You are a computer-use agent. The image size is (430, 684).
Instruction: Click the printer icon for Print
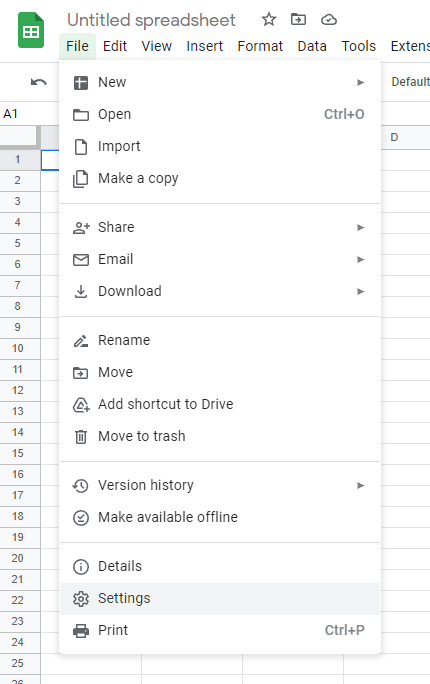coord(81,630)
